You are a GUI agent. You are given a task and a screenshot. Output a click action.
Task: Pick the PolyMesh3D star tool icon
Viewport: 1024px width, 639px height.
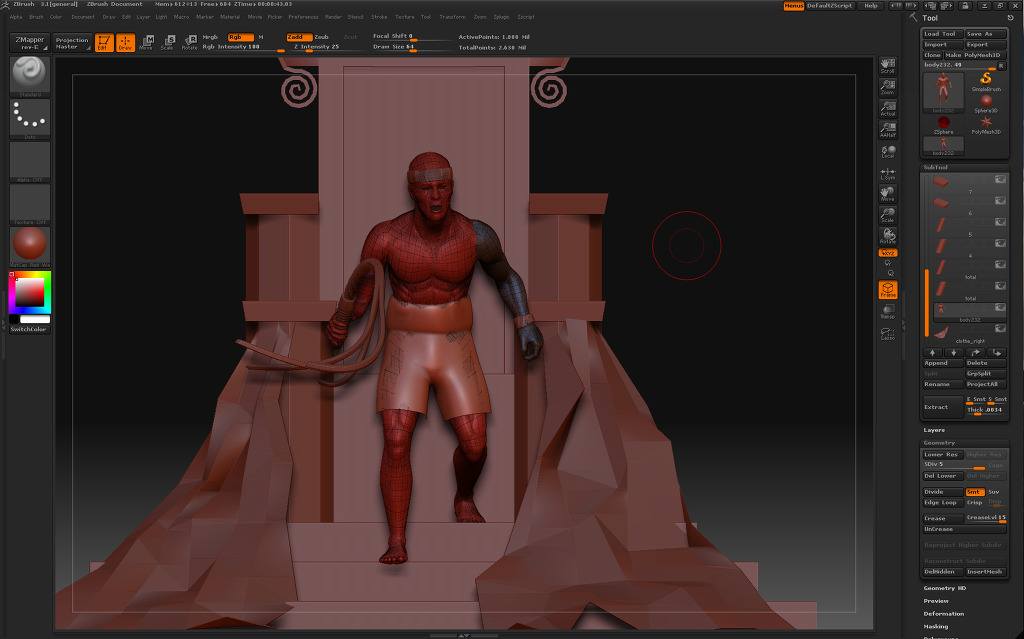point(986,122)
